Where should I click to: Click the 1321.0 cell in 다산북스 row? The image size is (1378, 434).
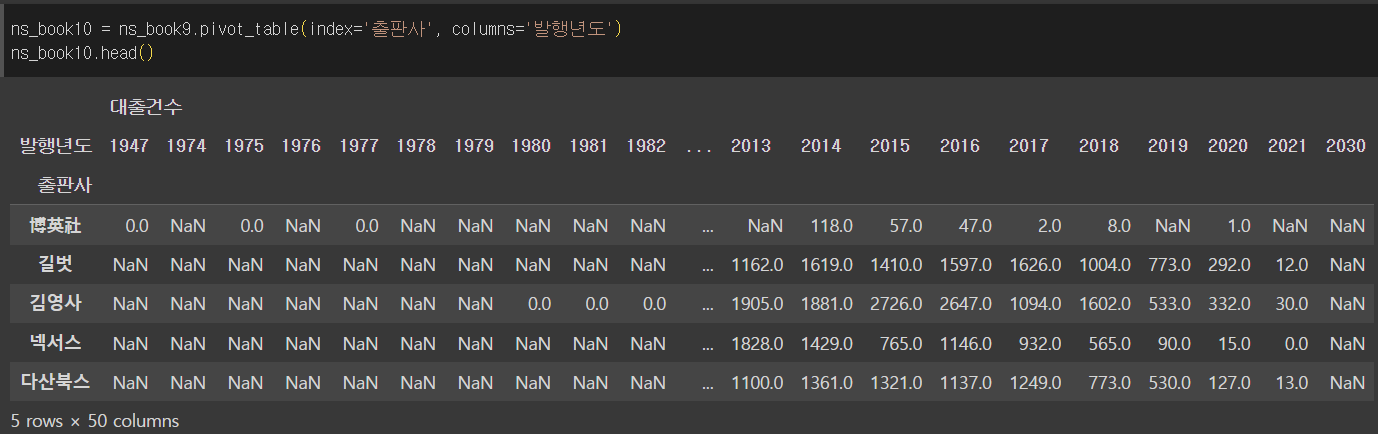point(896,382)
